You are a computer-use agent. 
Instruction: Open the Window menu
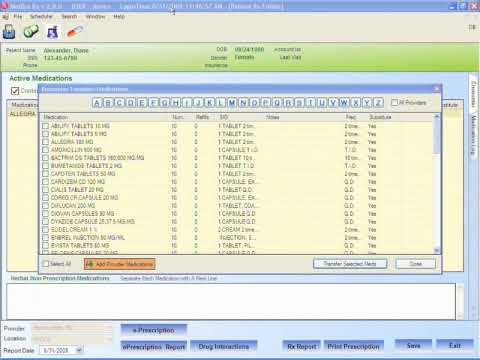click(95, 16)
